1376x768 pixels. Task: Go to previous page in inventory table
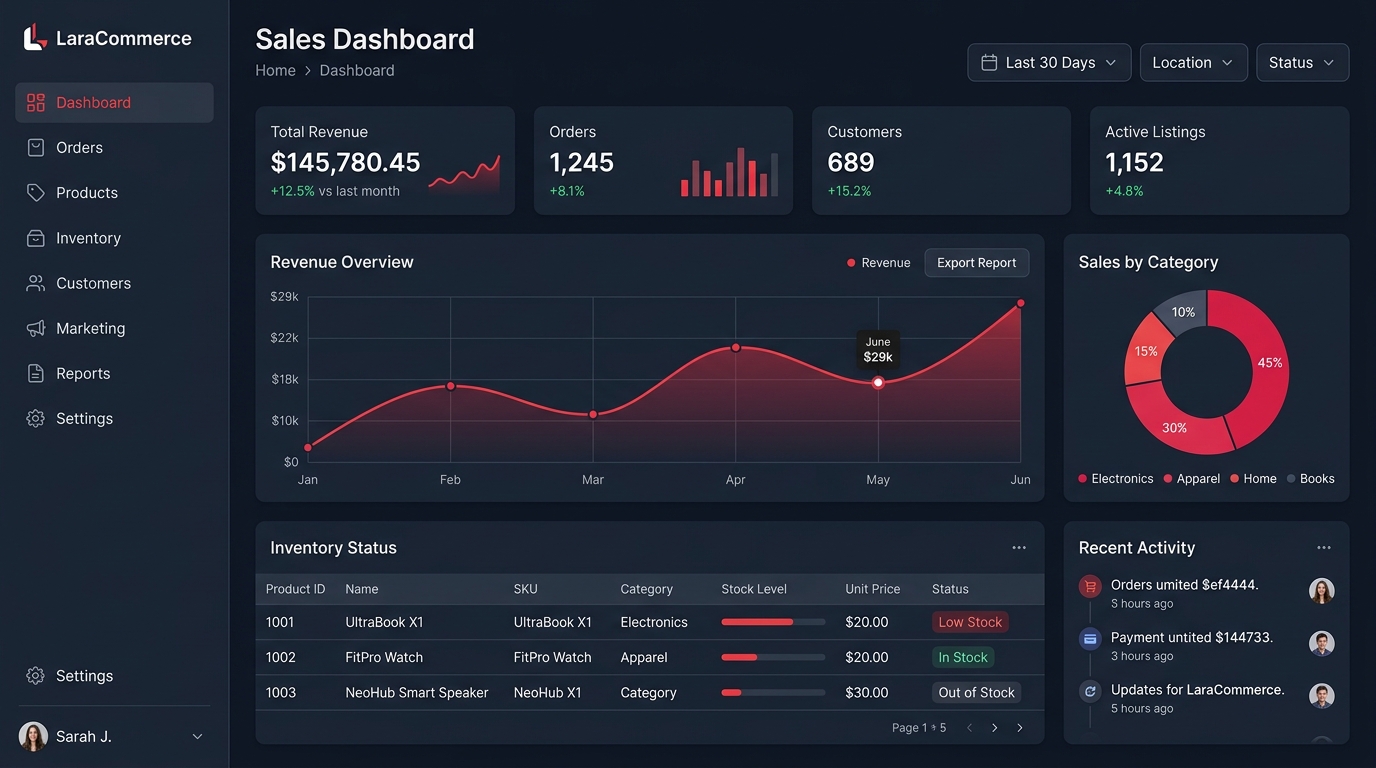(969, 728)
